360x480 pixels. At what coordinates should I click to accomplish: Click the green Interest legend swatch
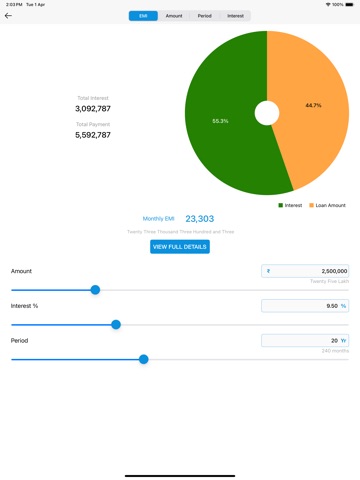pos(281,205)
